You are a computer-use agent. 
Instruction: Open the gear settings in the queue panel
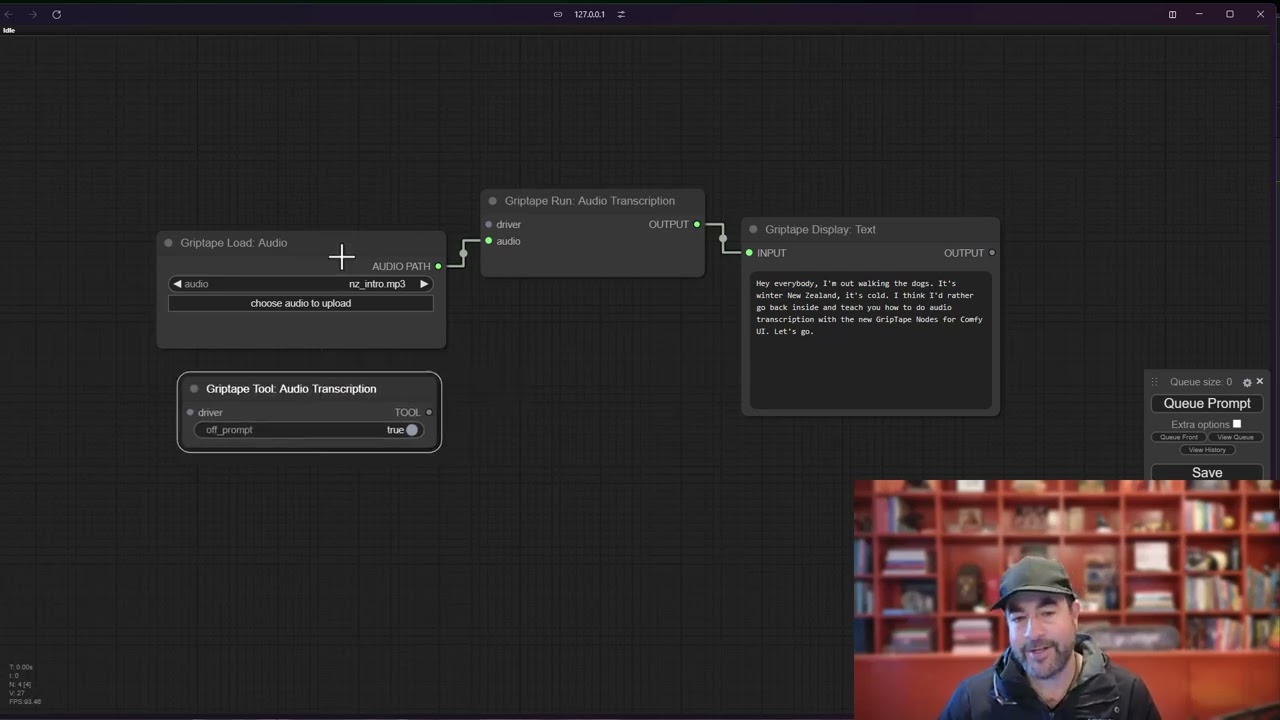click(x=1247, y=382)
